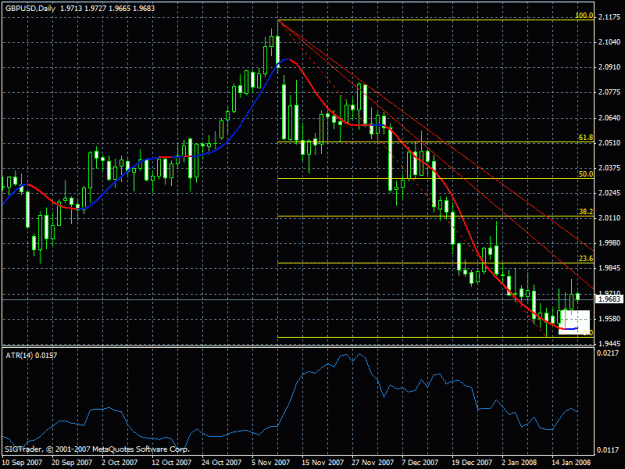625x469 pixels.
Task: Select the yellow 50.0 Fibonacci retracement line
Action: click(x=435, y=179)
